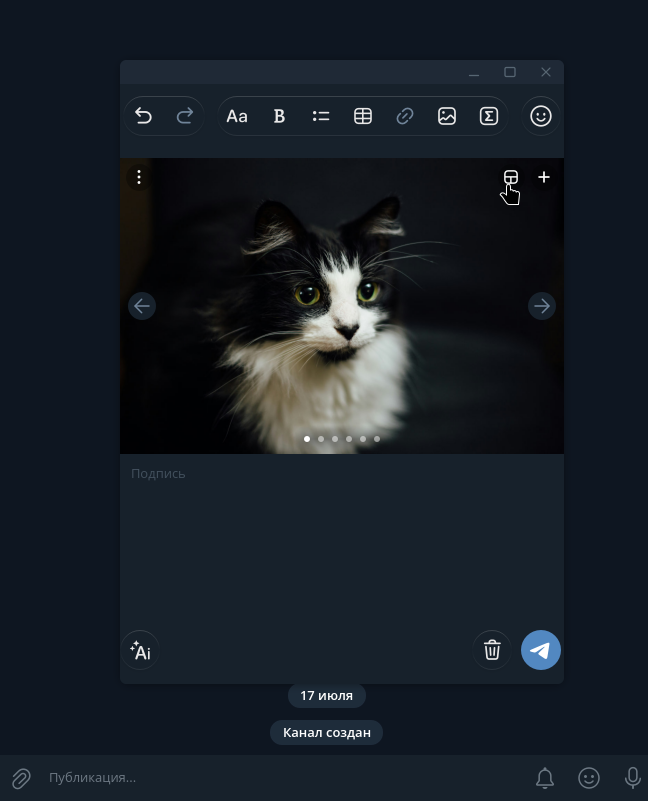
Task: Open the emoji picker in editor toolbar
Action: (541, 116)
